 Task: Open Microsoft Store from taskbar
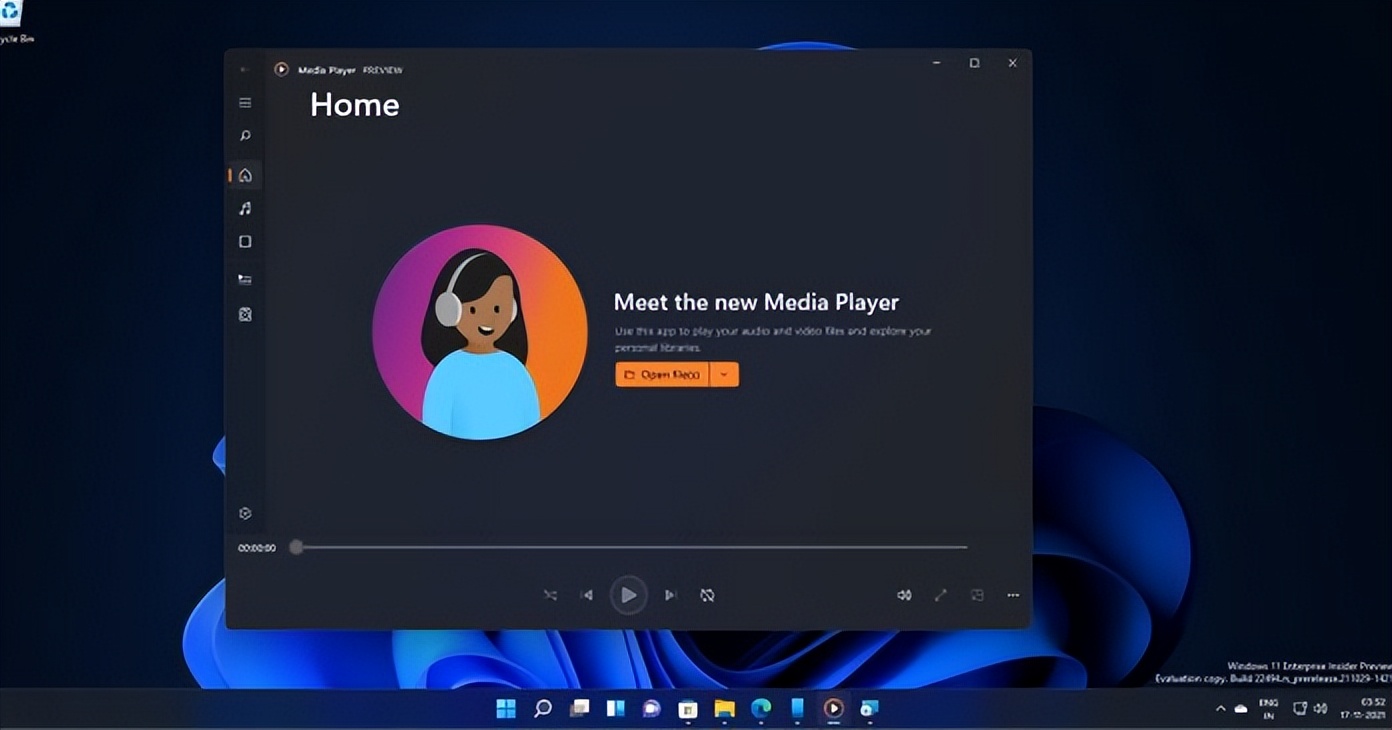[x=688, y=709]
